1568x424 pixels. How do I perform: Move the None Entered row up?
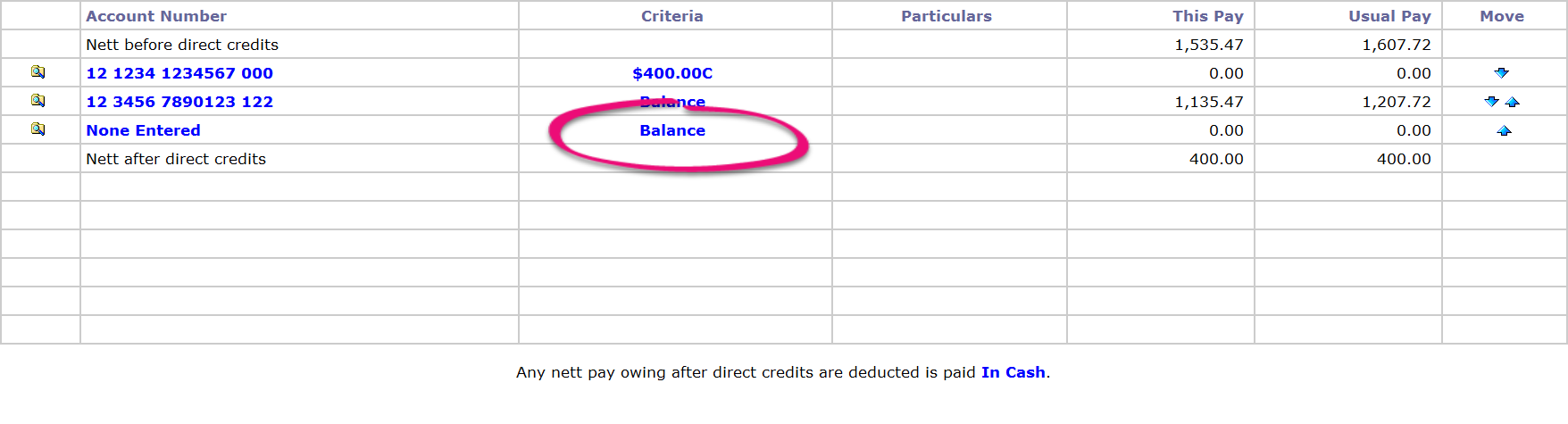(x=1504, y=130)
